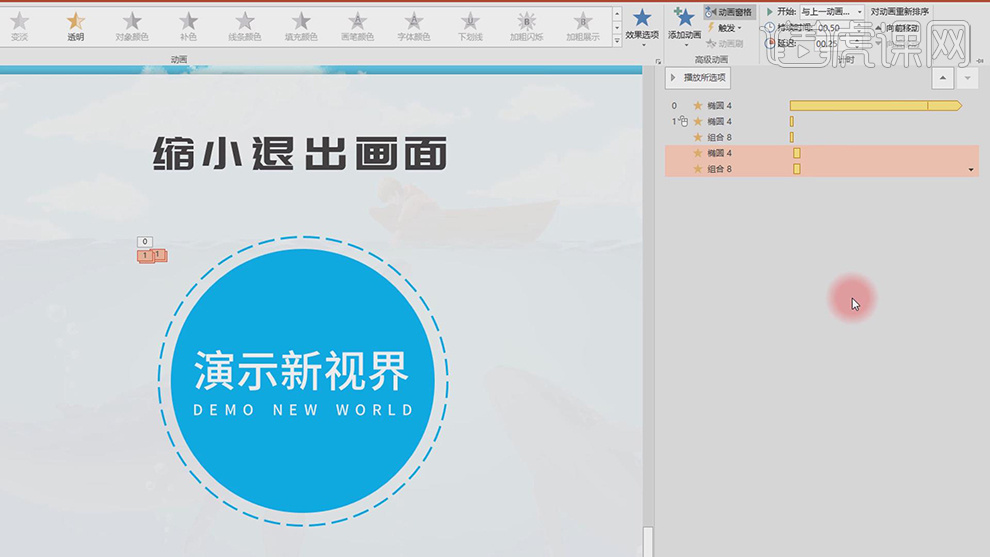
Task: Select the 下划线 animation effect
Action: 470,26
